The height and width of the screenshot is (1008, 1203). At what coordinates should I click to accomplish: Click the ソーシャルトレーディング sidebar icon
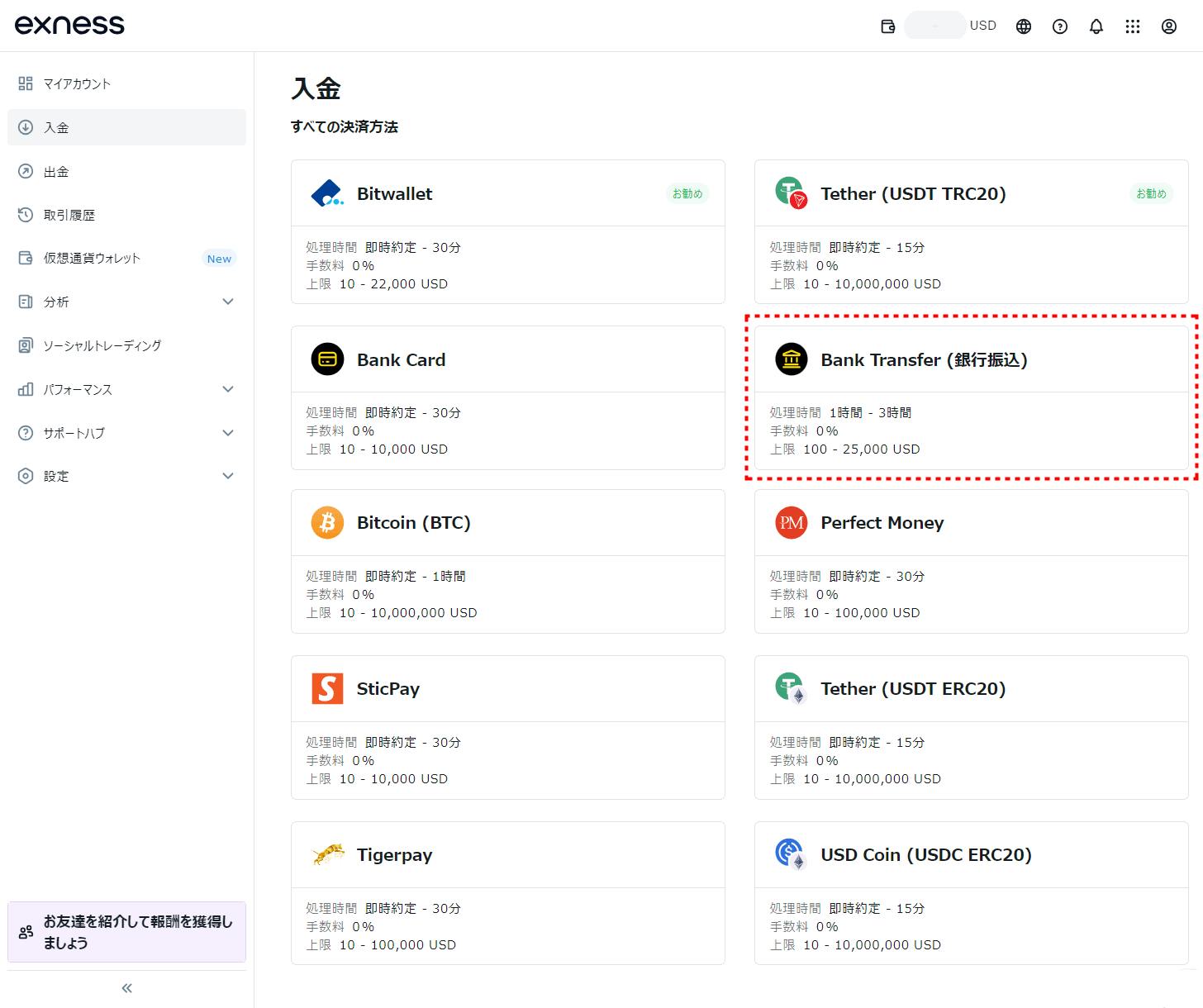pyautogui.click(x=26, y=345)
